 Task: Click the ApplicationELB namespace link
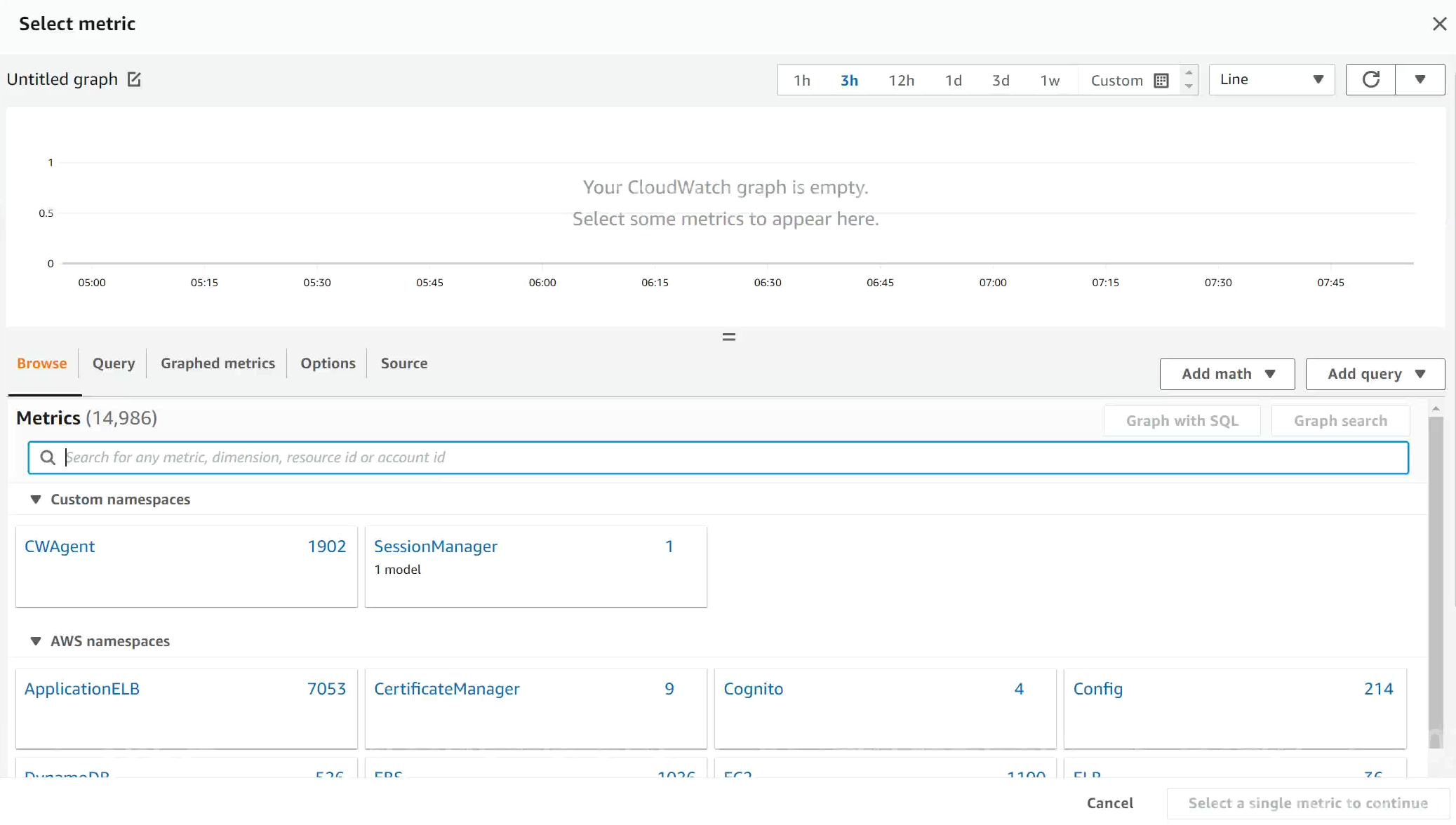coord(82,688)
